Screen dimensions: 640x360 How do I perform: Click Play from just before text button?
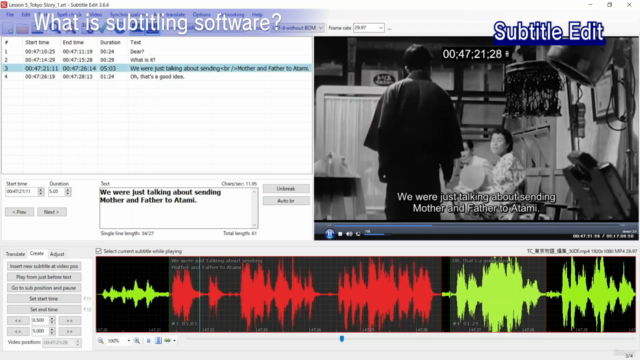tap(44, 277)
